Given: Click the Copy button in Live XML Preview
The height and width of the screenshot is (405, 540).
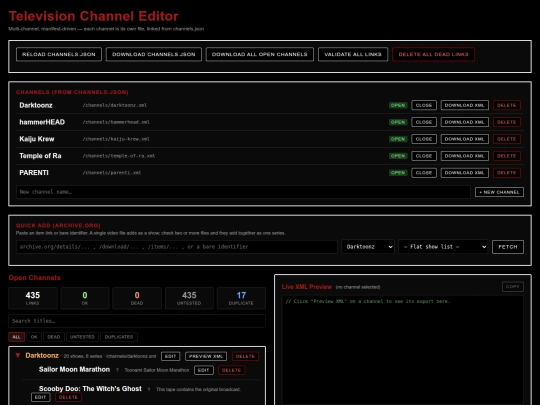Looking at the screenshot, I should click(512, 287).
